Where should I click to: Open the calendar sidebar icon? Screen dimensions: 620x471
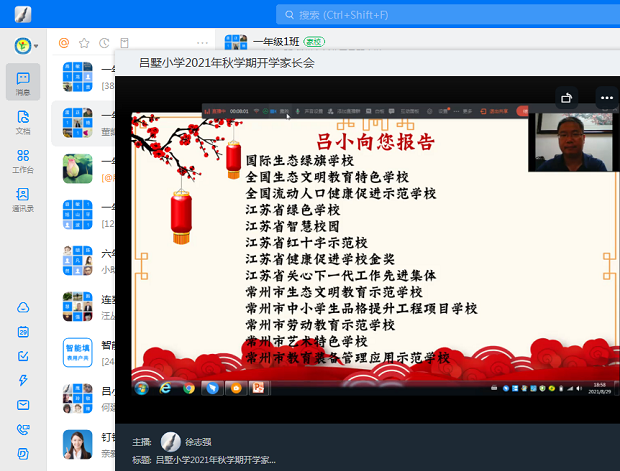(x=23, y=332)
